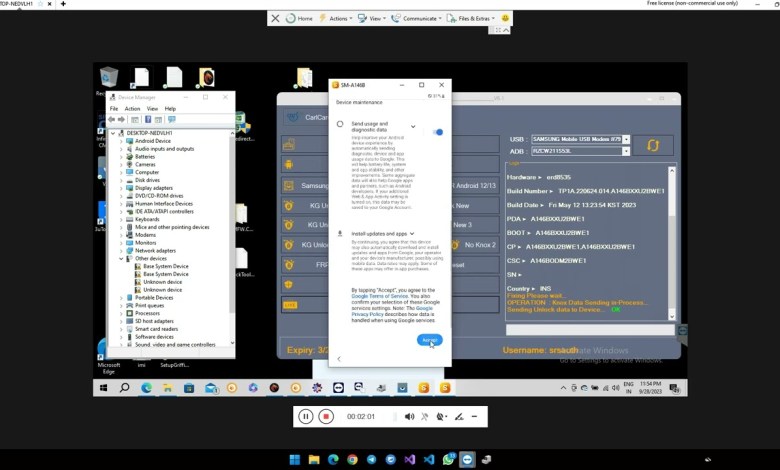Collapse the remote toolbar with the up chevron
Viewport: 780px width, 470px height.
[506, 30]
